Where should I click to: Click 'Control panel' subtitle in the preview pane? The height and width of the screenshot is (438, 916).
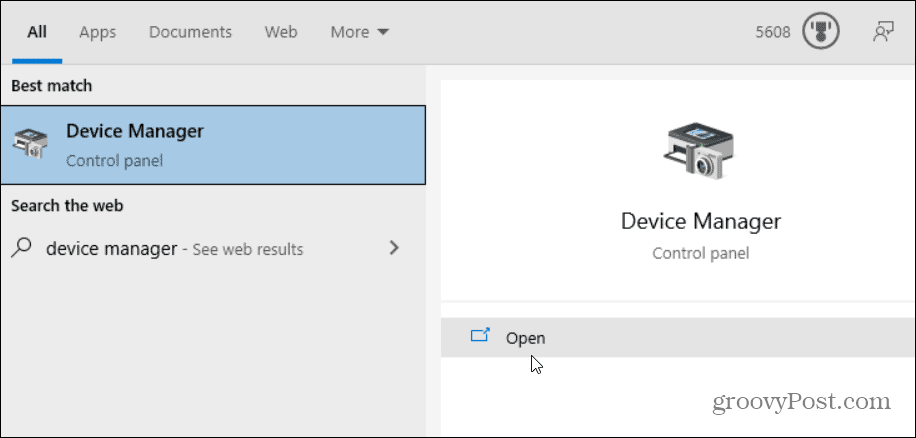(700, 253)
